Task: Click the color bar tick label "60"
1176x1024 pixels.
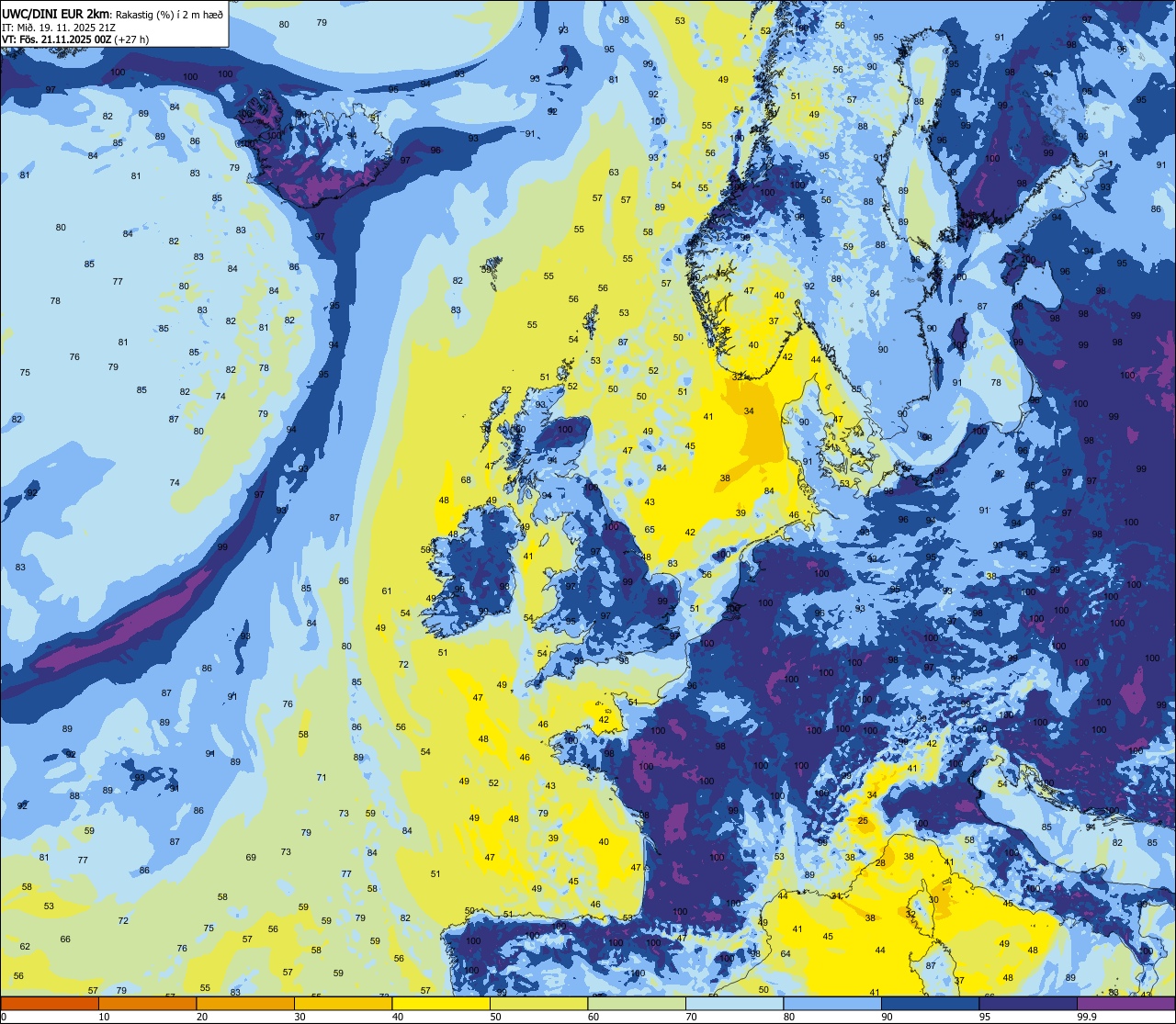Action: point(594,1017)
